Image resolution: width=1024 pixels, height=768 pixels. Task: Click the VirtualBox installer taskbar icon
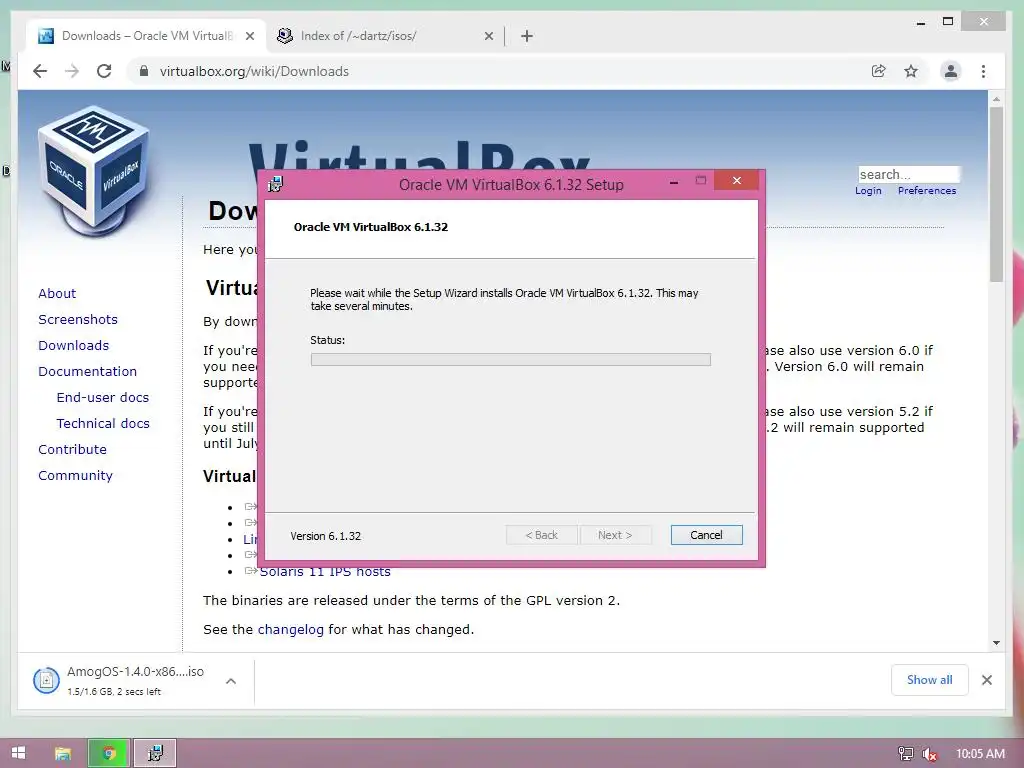point(155,754)
